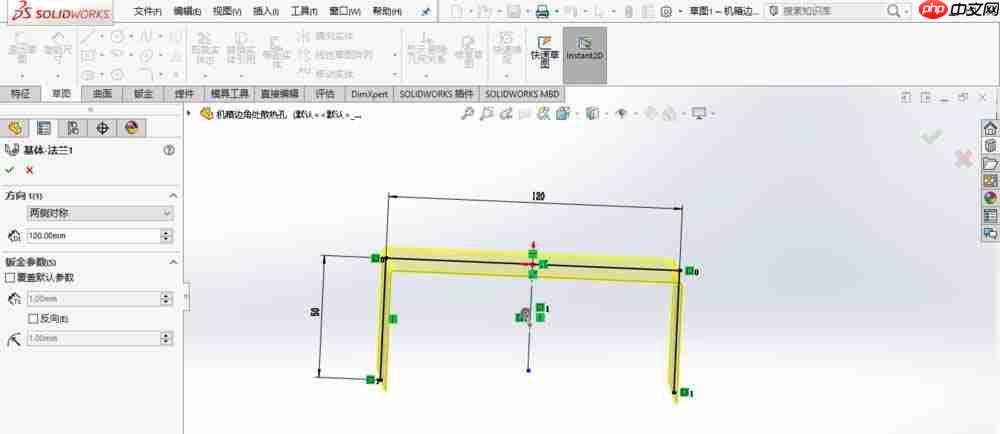This screenshot has height=434, width=1000.
Task: Open View Settings monitor icon
Action: click(699, 113)
